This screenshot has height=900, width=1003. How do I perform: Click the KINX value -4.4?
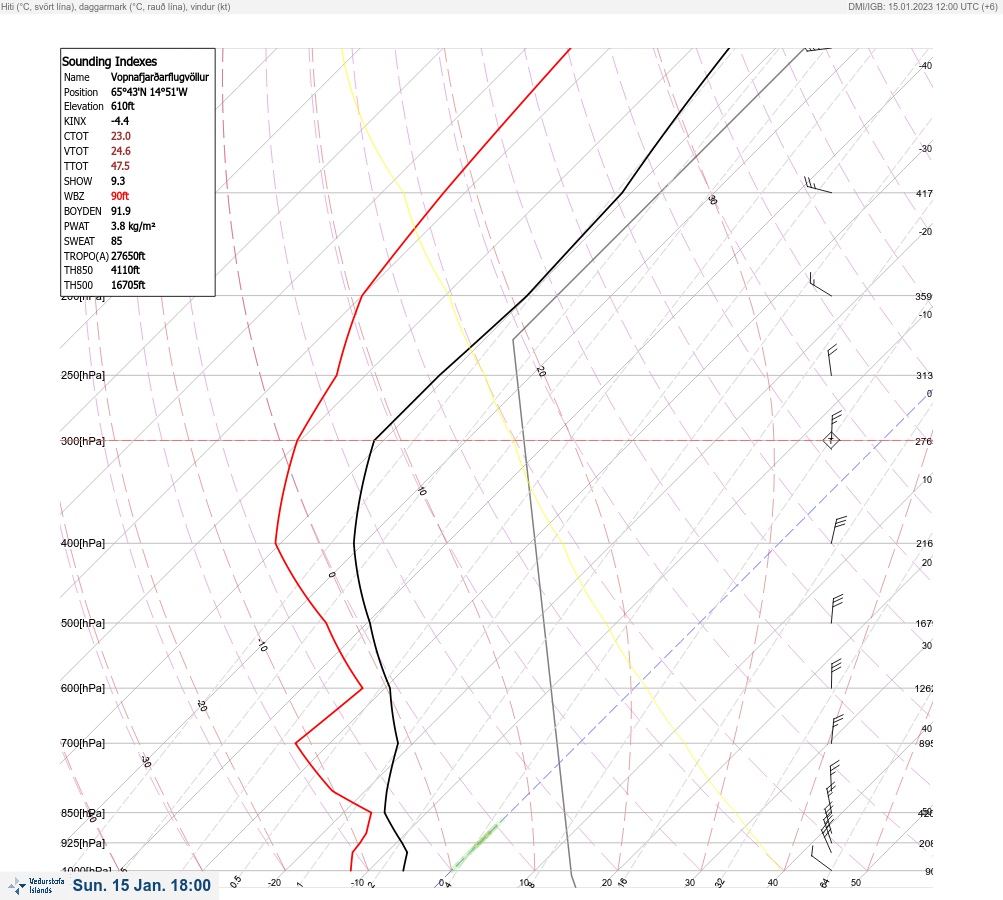click(120, 121)
